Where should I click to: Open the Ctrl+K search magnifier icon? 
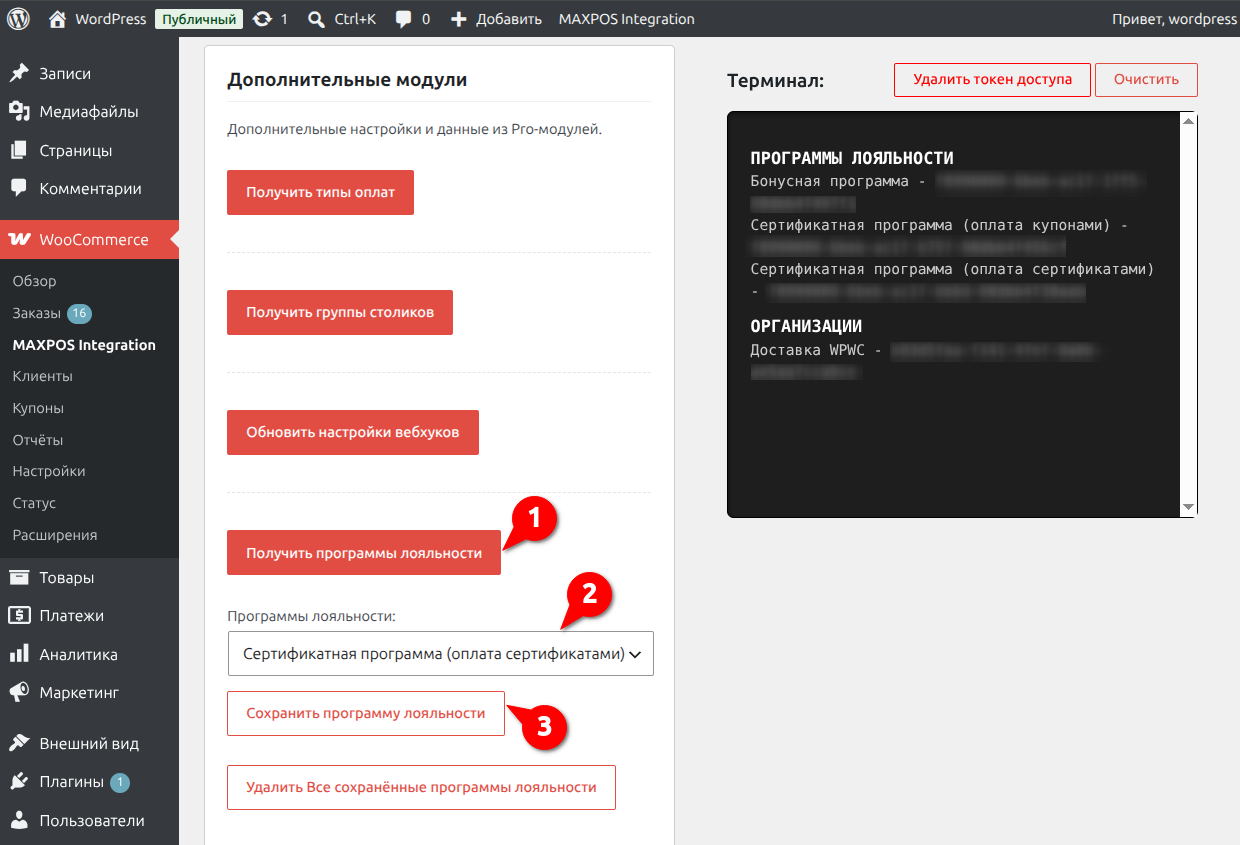[x=316, y=19]
